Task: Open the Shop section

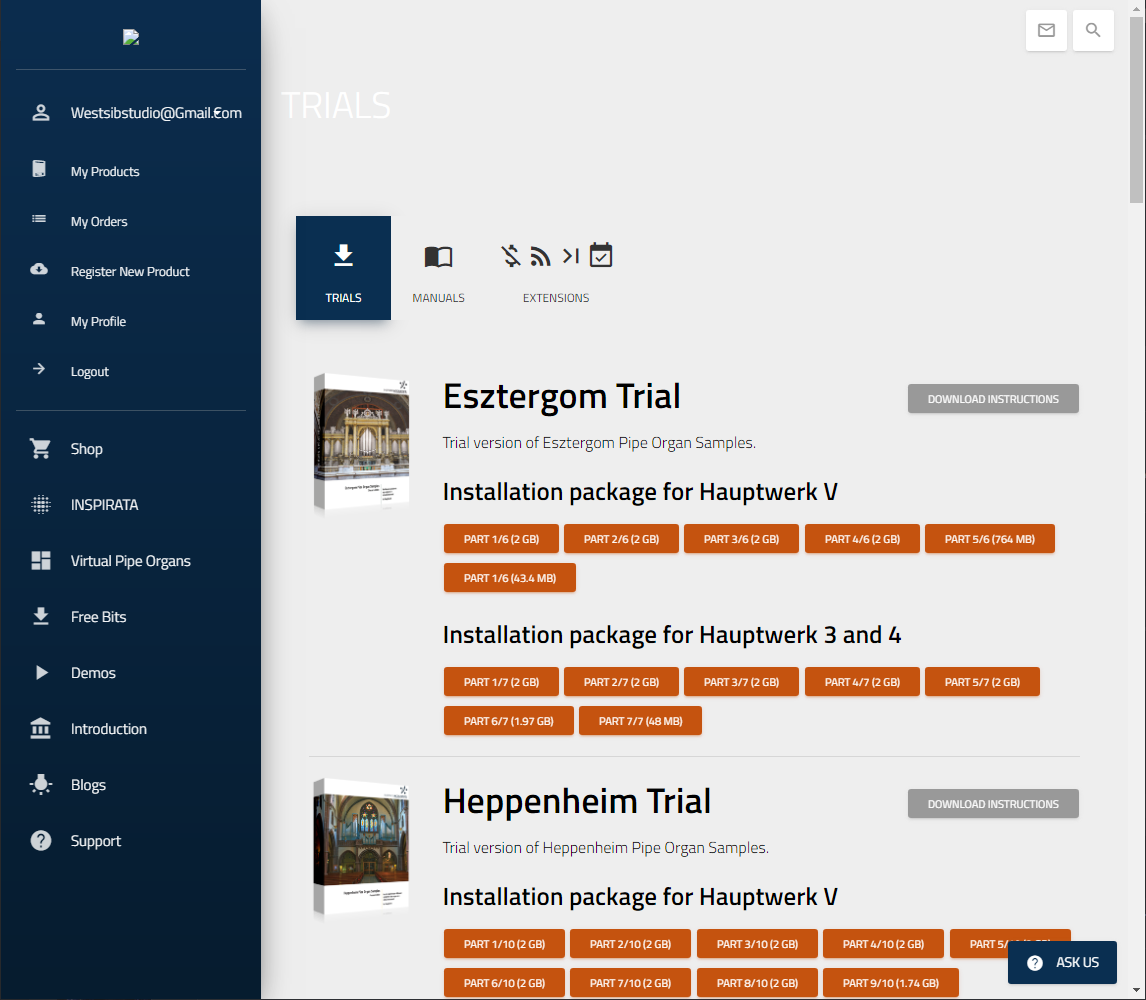Action: [86, 449]
